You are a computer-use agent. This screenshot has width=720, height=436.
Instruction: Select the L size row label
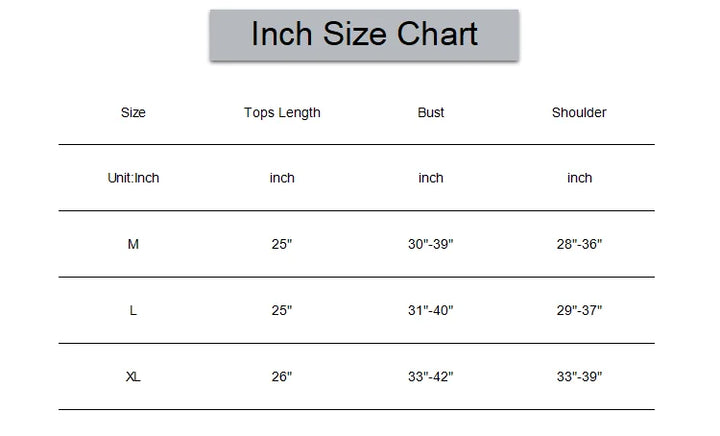(x=133, y=310)
